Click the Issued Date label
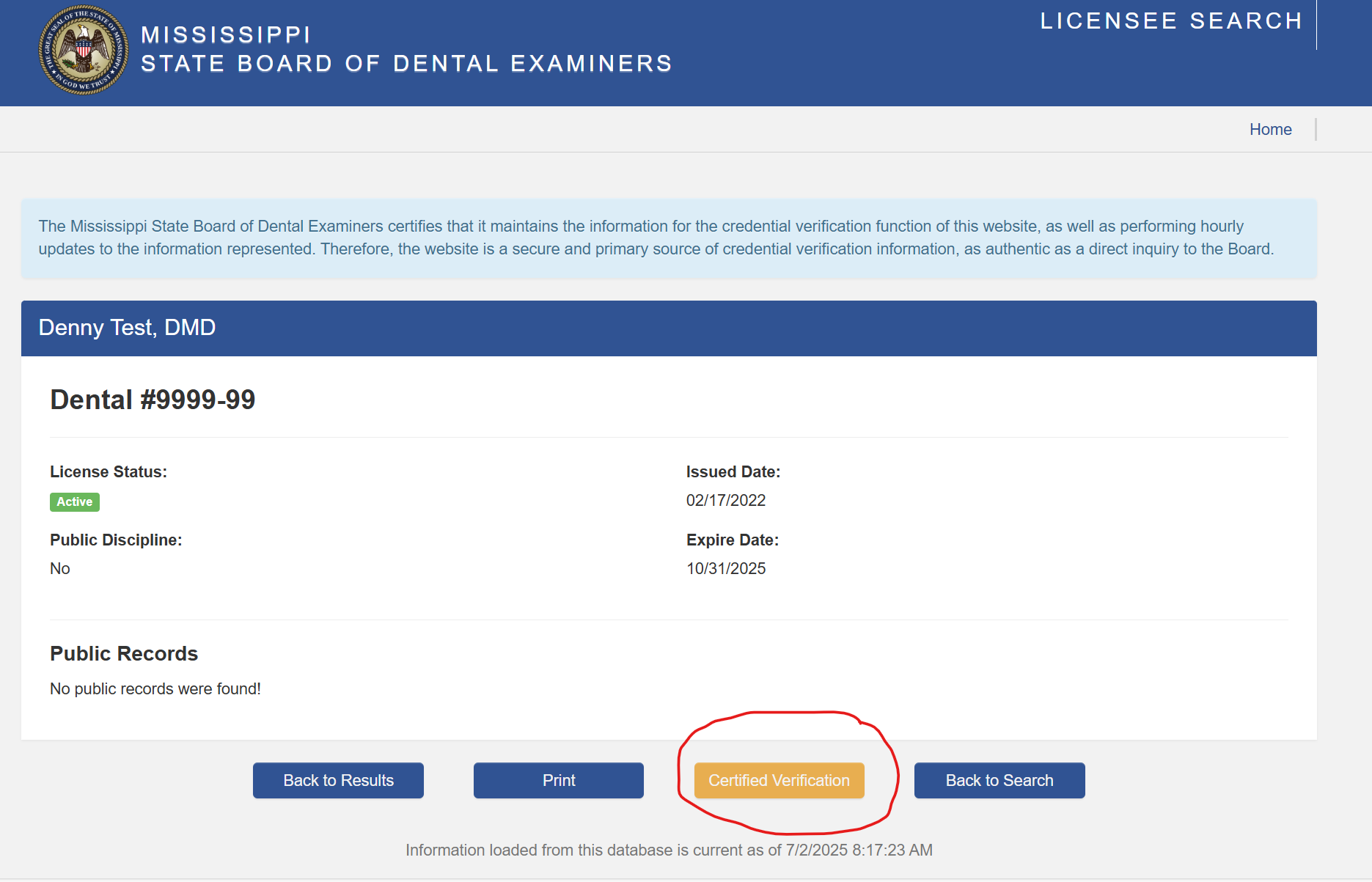Image resolution: width=1372 pixels, height=882 pixels. (733, 472)
